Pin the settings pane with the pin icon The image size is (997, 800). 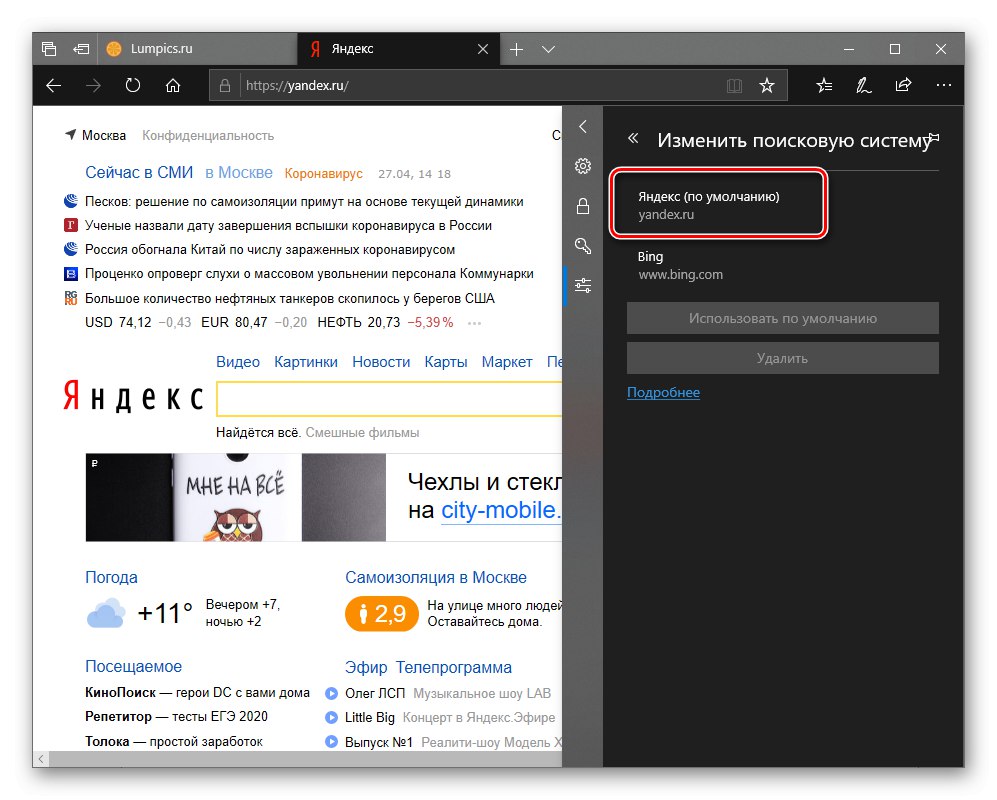(x=933, y=138)
